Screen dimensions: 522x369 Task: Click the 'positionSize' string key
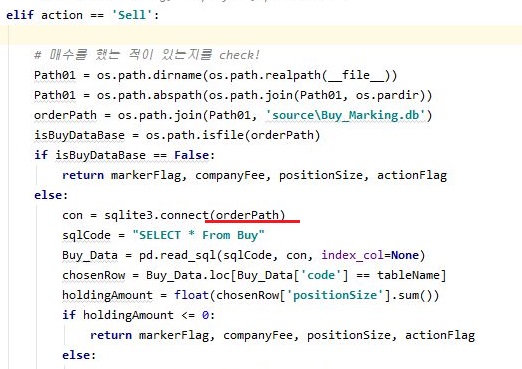(x=335, y=295)
